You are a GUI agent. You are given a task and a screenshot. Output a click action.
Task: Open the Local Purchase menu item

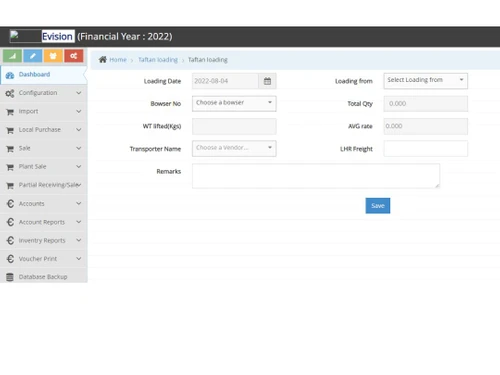click(43, 130)
